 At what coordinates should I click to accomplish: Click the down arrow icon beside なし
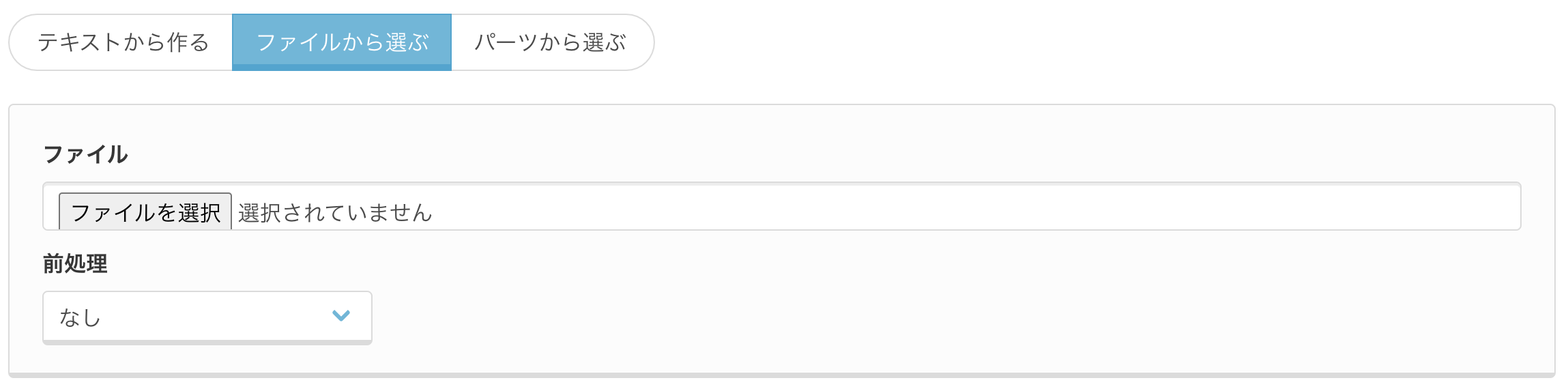[341, 315]
